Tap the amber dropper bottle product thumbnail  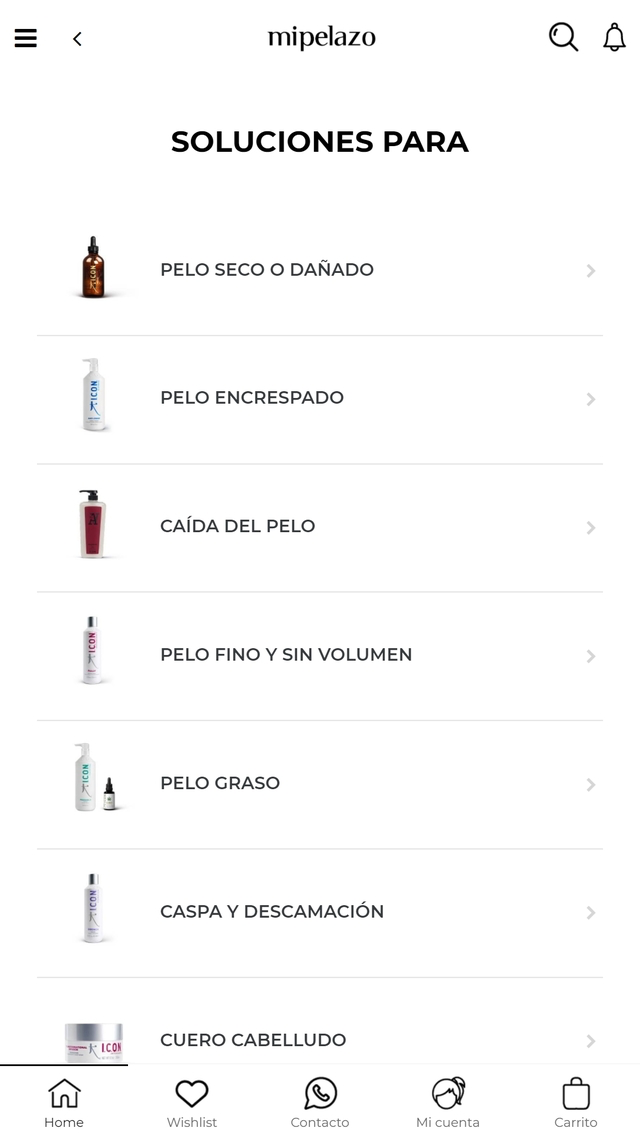[x=95, y=269]
